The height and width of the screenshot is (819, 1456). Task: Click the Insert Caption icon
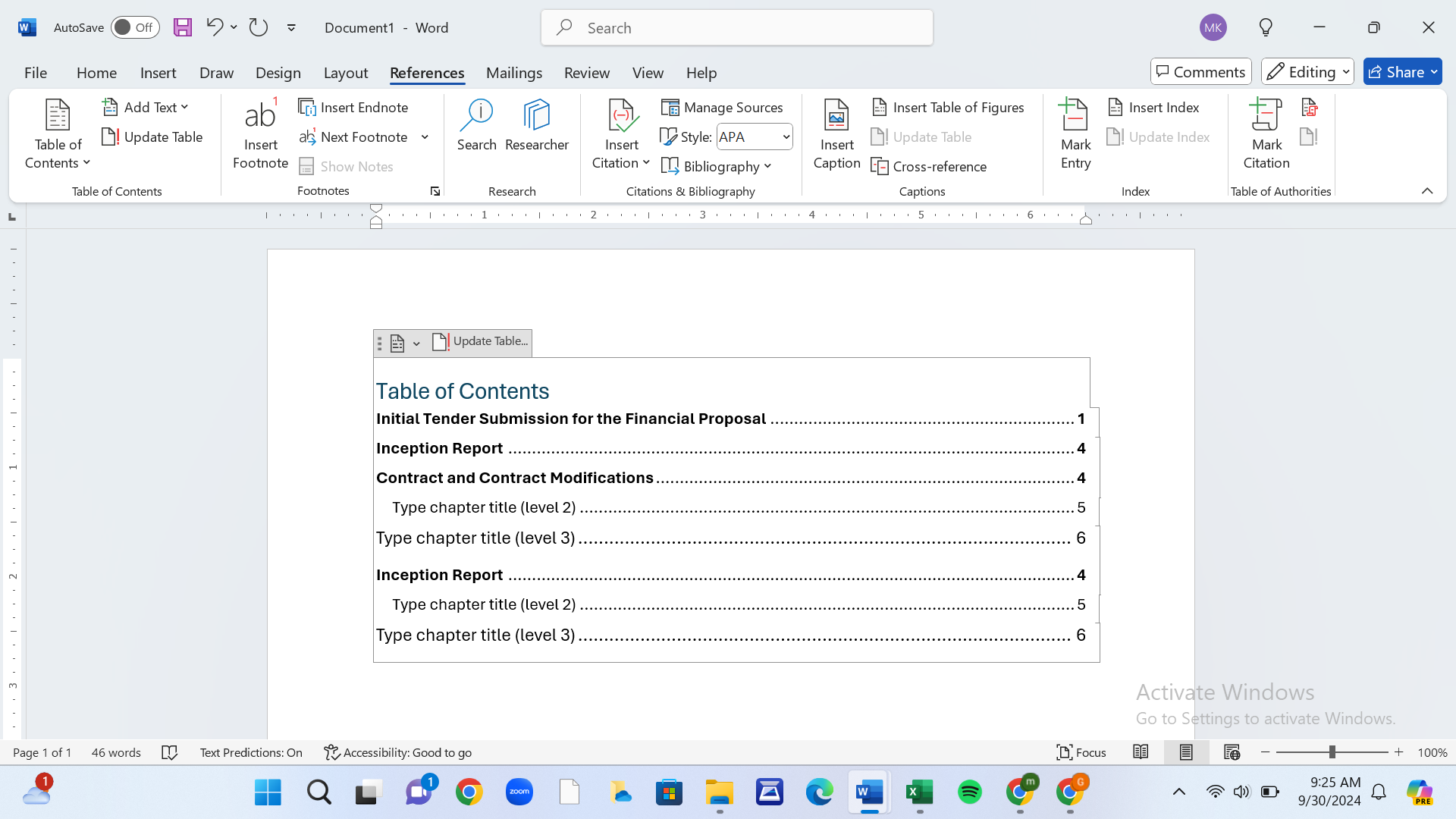coord(836,115)
